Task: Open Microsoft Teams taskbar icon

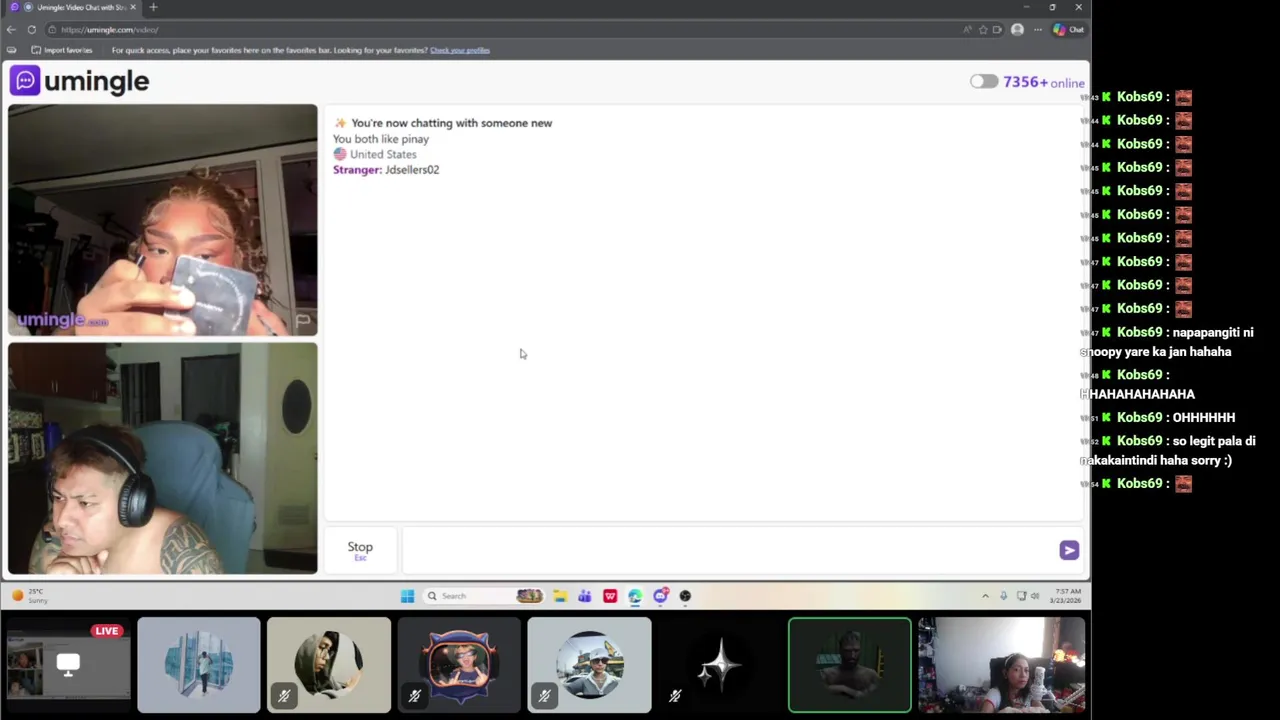Action: click(585, 596)
